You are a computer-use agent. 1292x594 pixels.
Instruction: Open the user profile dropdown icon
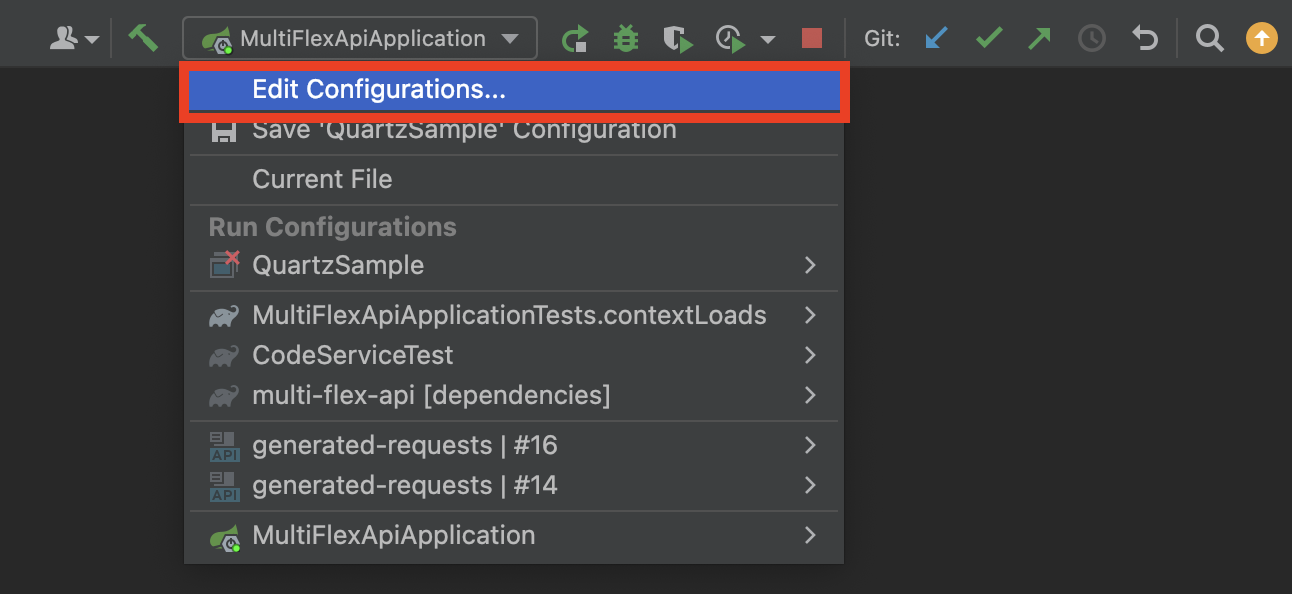76,39
